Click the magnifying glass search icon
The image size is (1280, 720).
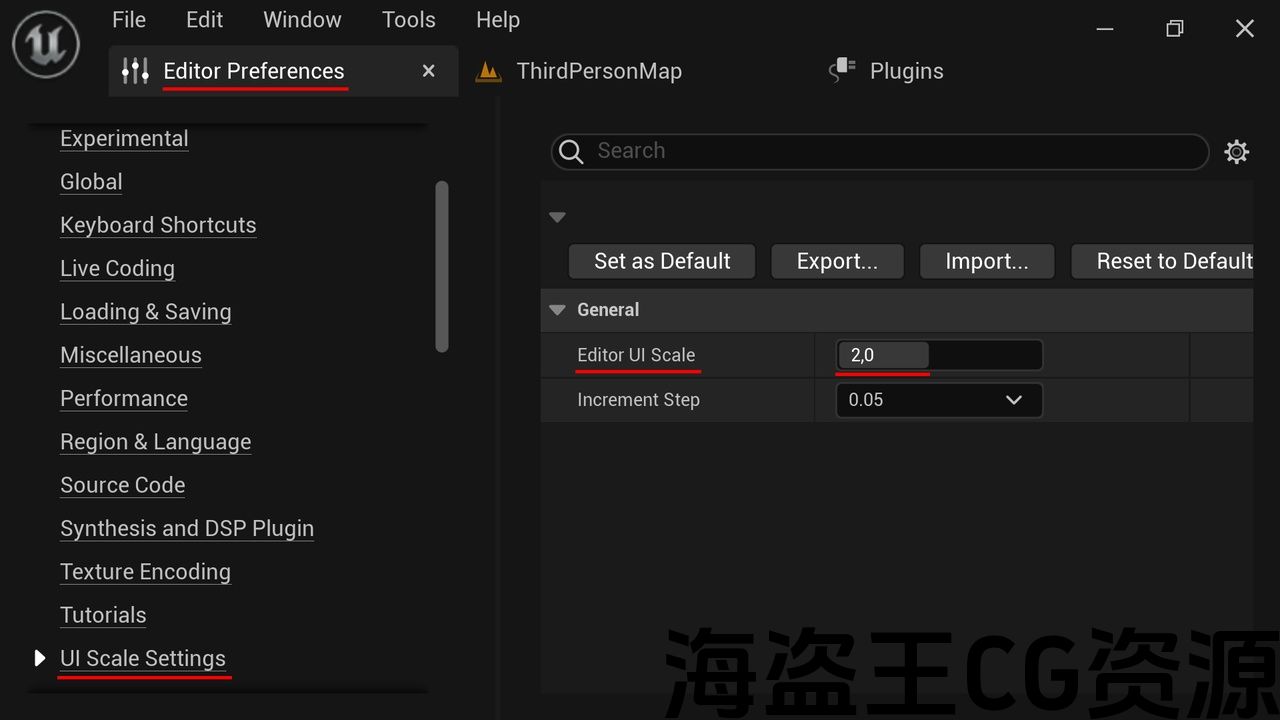tap(571, 152)
